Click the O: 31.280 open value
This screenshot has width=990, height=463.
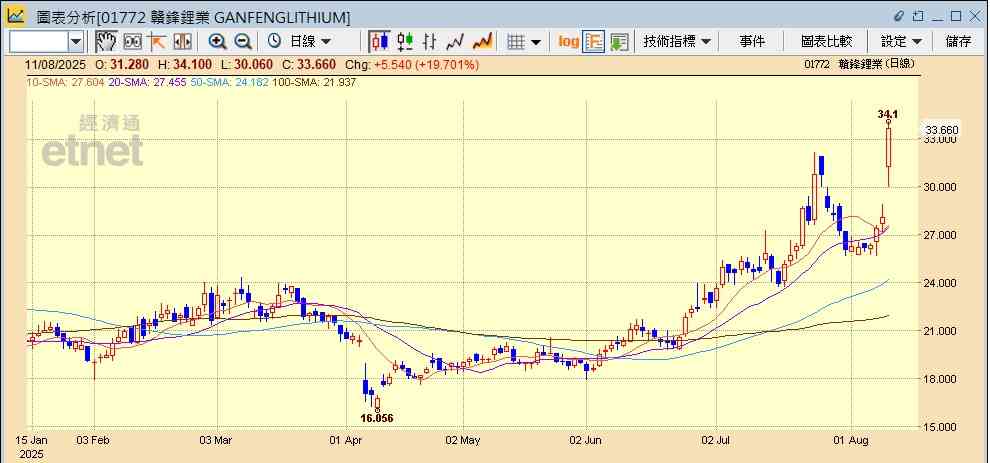coord(122,64)
